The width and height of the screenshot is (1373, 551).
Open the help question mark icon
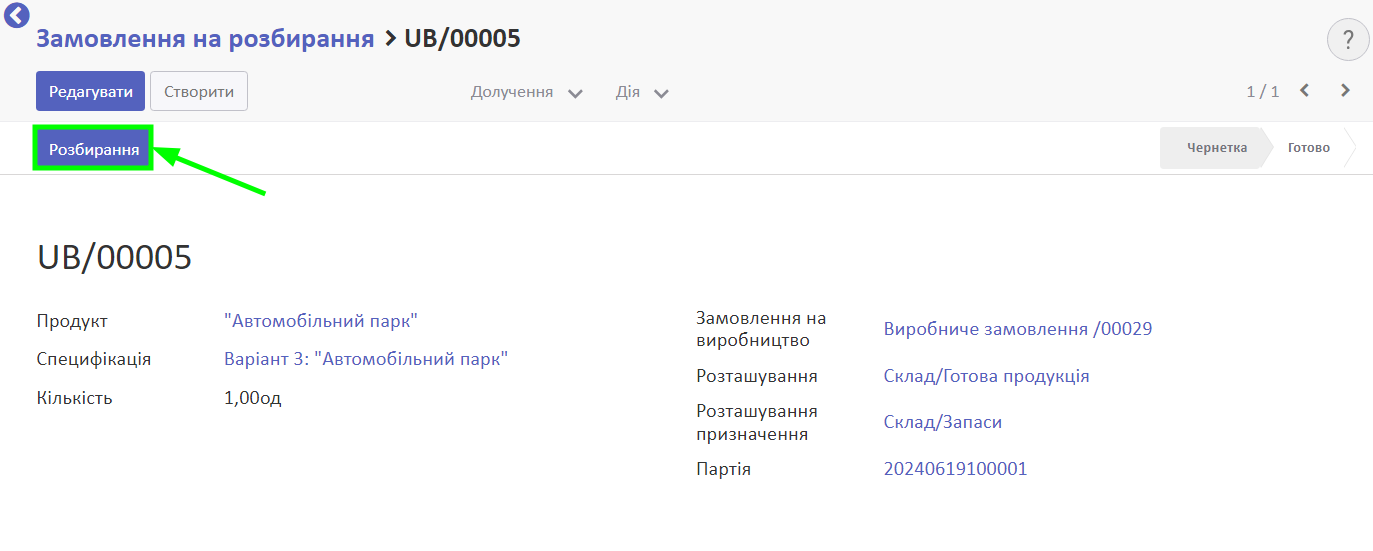click(1348, 40)
